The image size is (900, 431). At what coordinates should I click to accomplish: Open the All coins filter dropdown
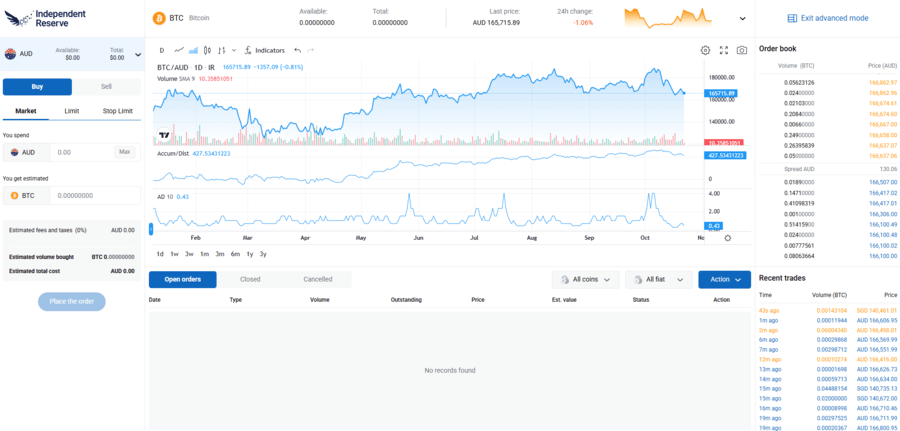pyautogui.click(x=585, y=279)
